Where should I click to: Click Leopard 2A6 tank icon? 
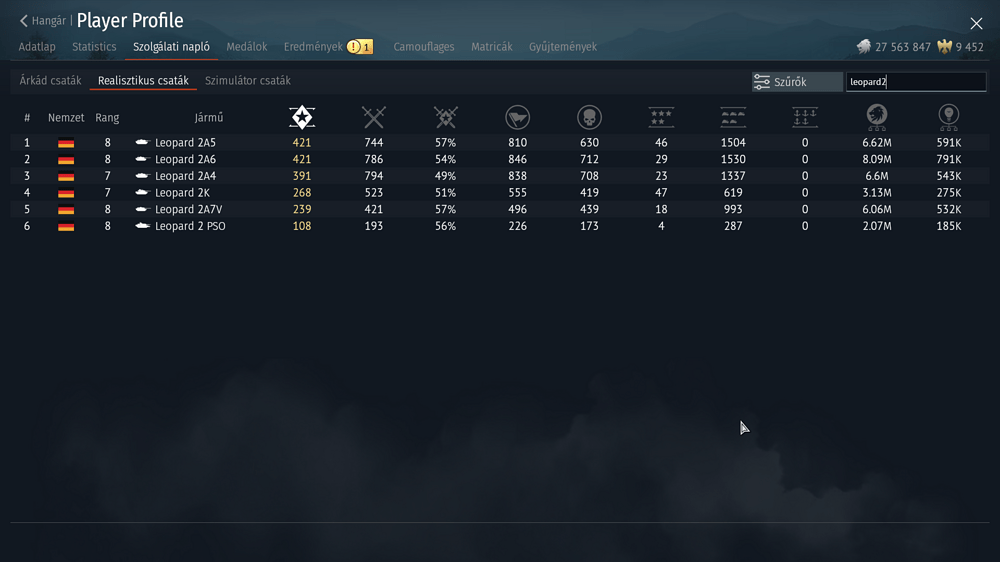[142, 159]
